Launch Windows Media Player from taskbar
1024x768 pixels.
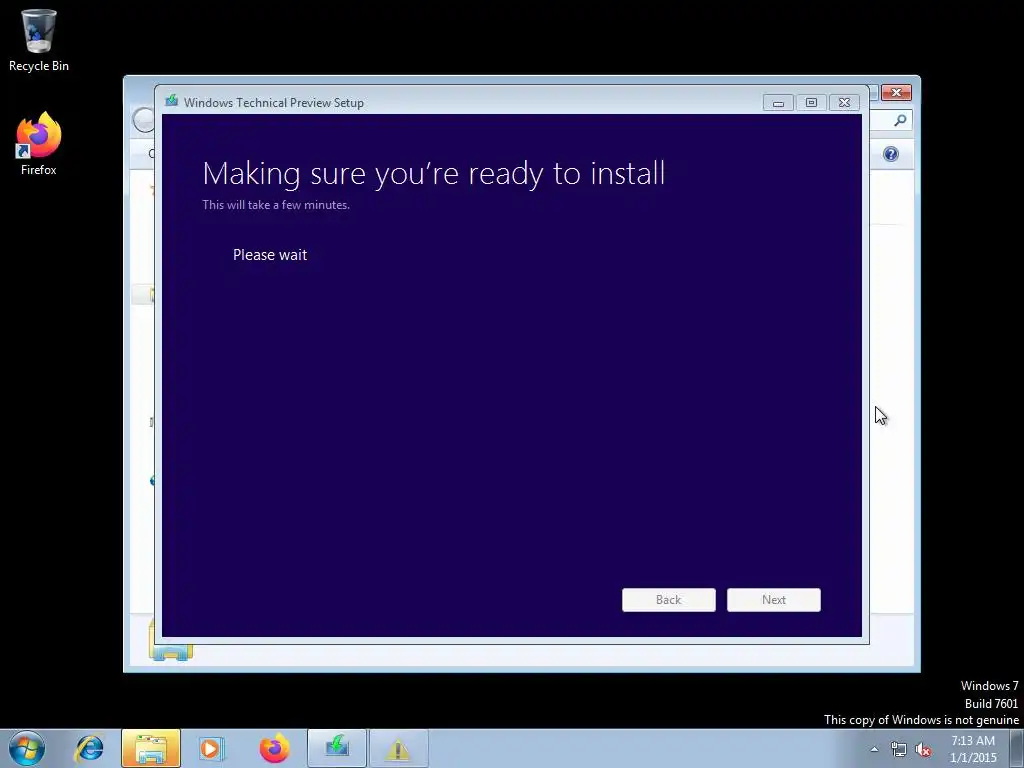click(211, 748)
